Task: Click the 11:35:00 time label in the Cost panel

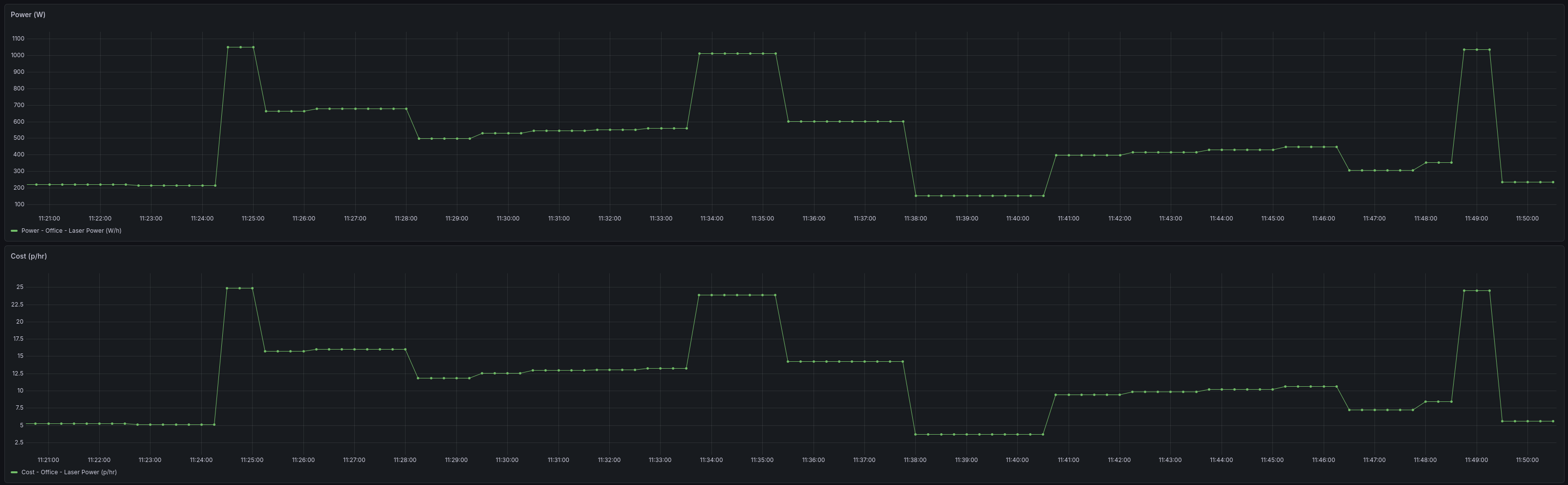Action: (762, 460)
